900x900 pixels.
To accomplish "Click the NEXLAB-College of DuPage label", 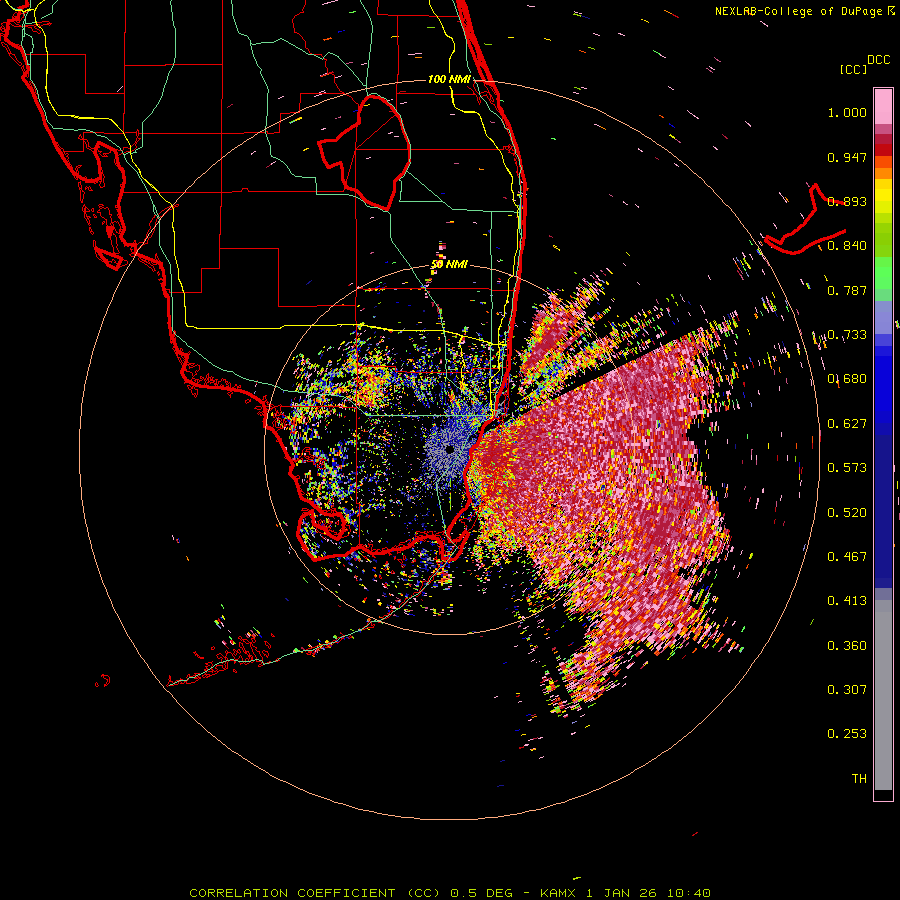I will 805,11.
